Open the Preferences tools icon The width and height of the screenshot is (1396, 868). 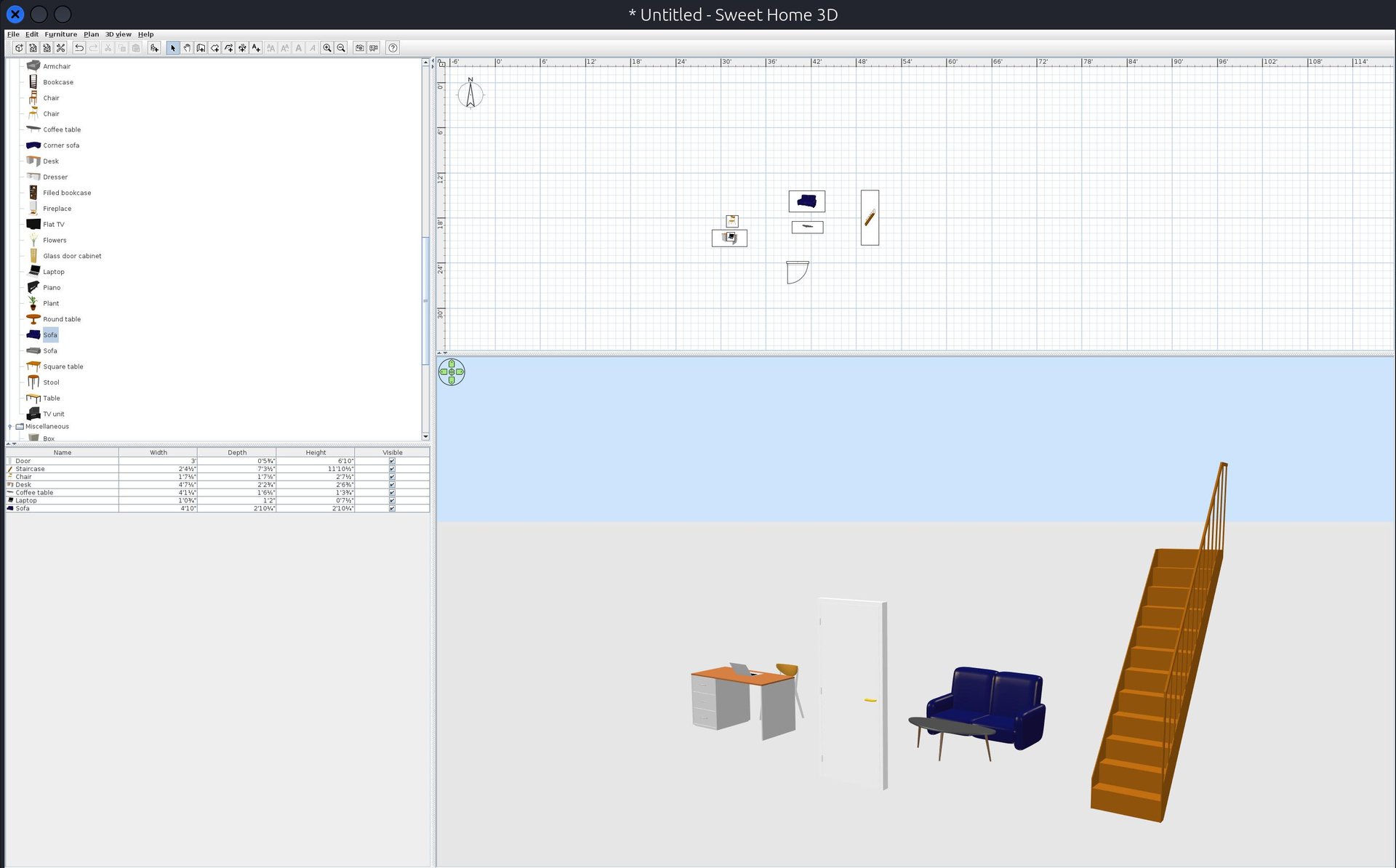pos(60,48)
